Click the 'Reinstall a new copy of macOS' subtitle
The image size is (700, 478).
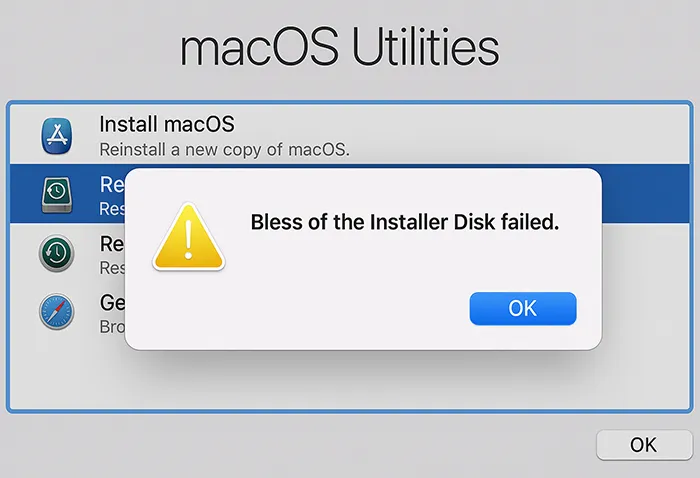coord(224,151)
